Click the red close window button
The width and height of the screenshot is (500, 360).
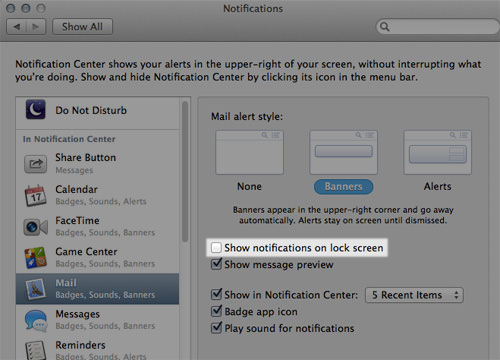pyautogui.click(x=11, y=8)
